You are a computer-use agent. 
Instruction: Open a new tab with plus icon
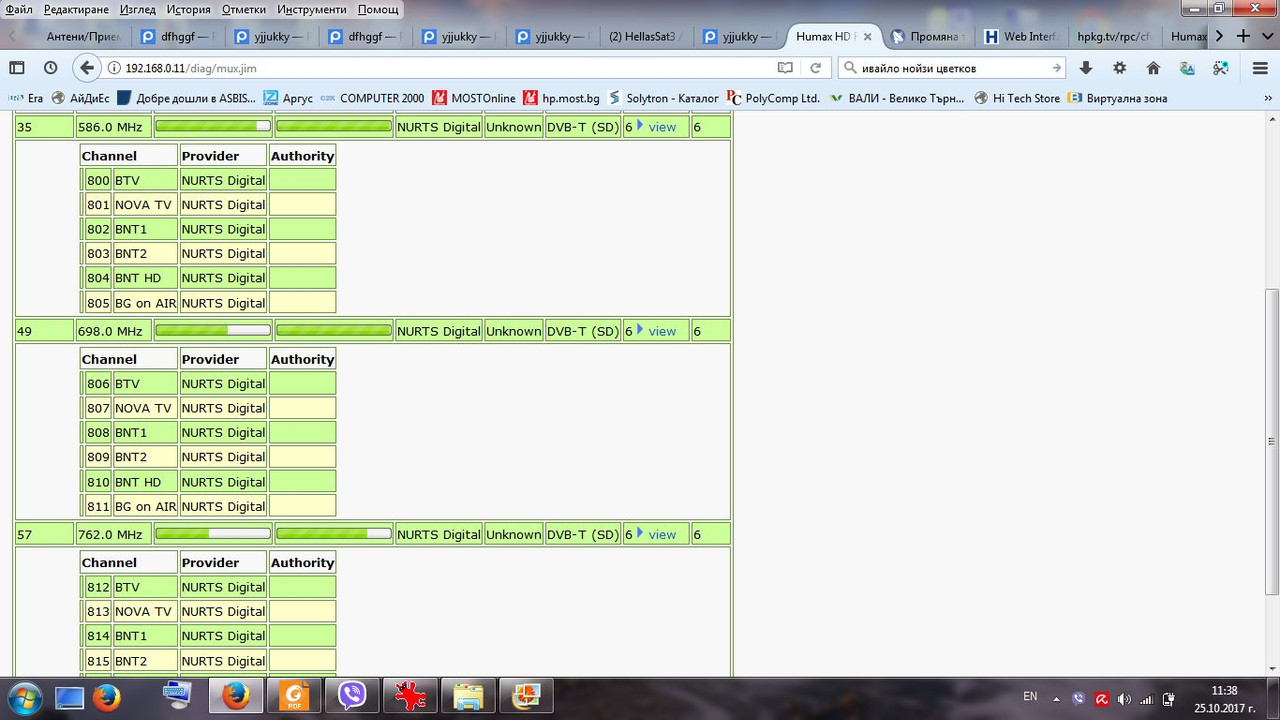pyautogui.click(x=1243, y=36)
